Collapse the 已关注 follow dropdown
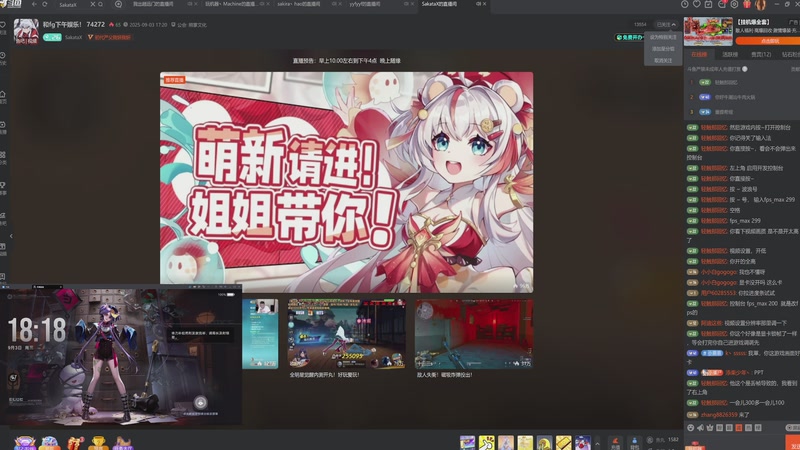 666,24
